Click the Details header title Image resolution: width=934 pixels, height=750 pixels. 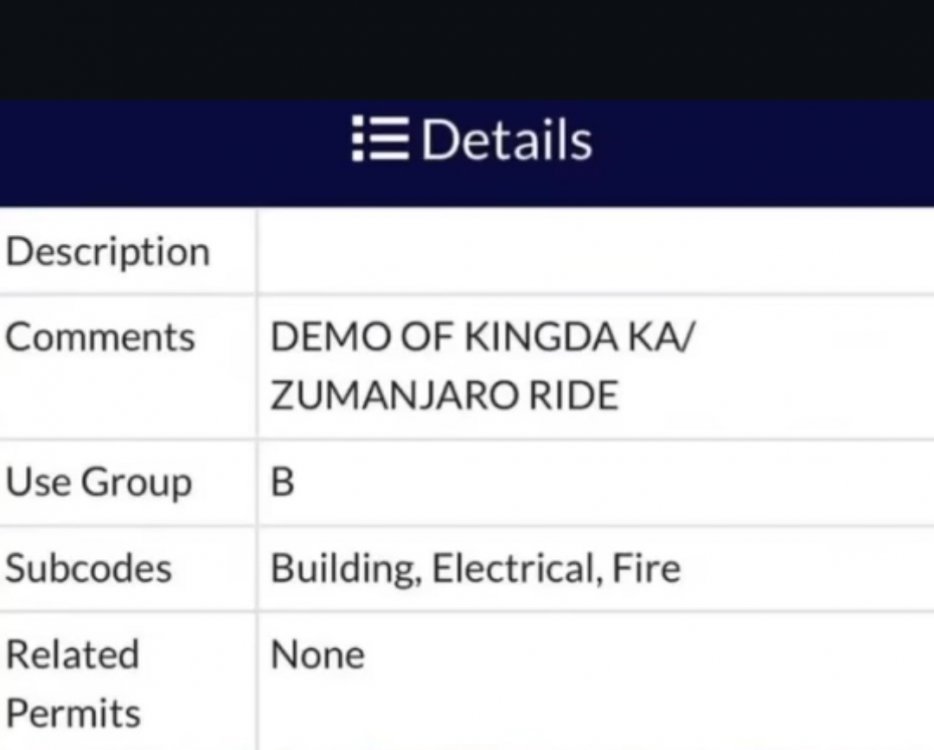(506, 140)
